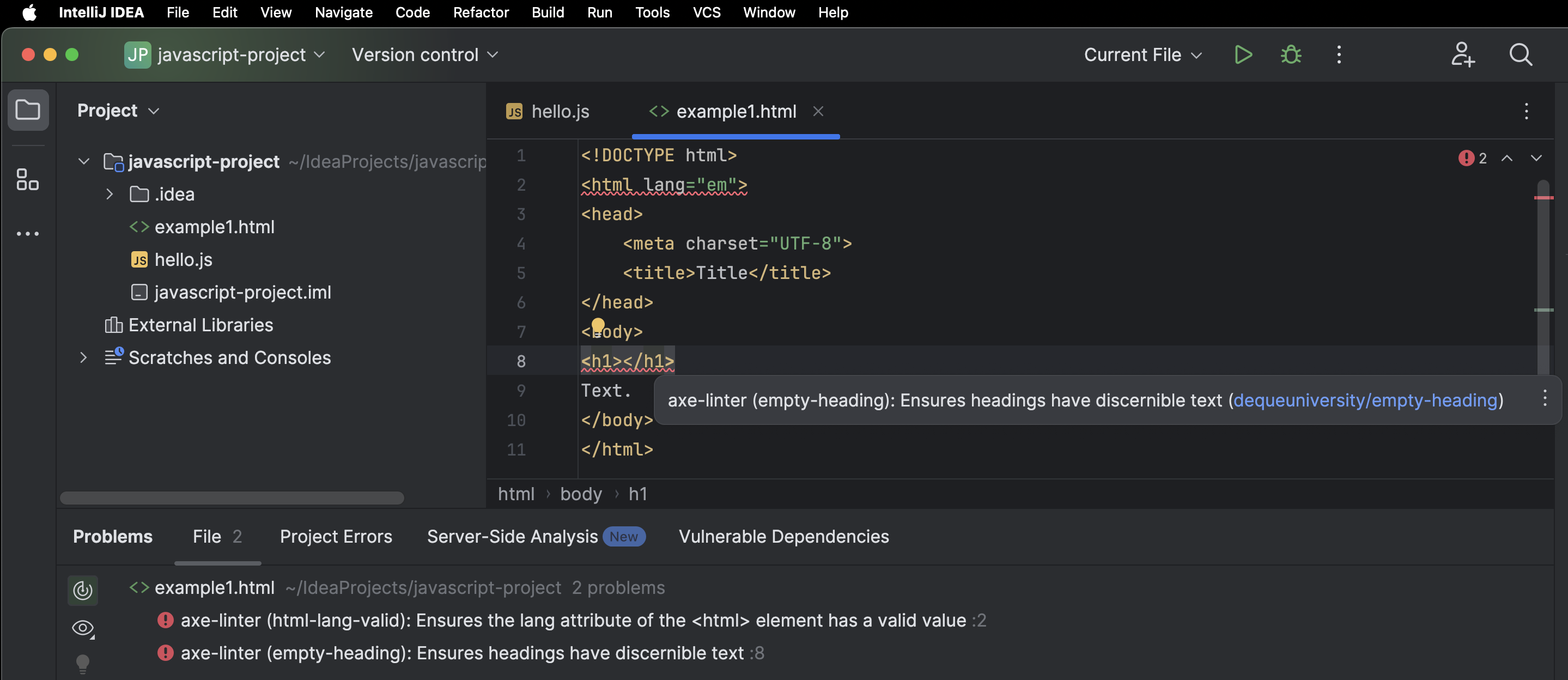The image size is (1568, 680).
Task: Click the next highlighted error arrow
Action: [1537, 157]
